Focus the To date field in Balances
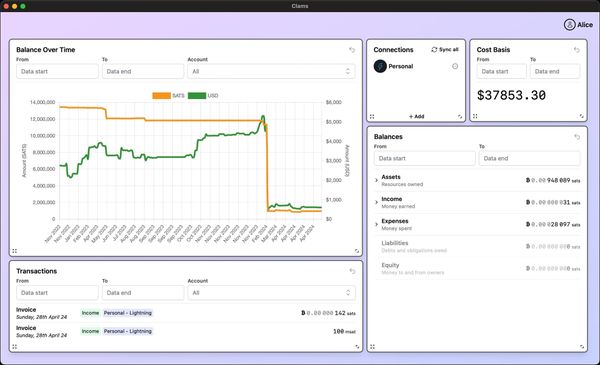The width and height of the screenshot is (600, 365). 529,158
